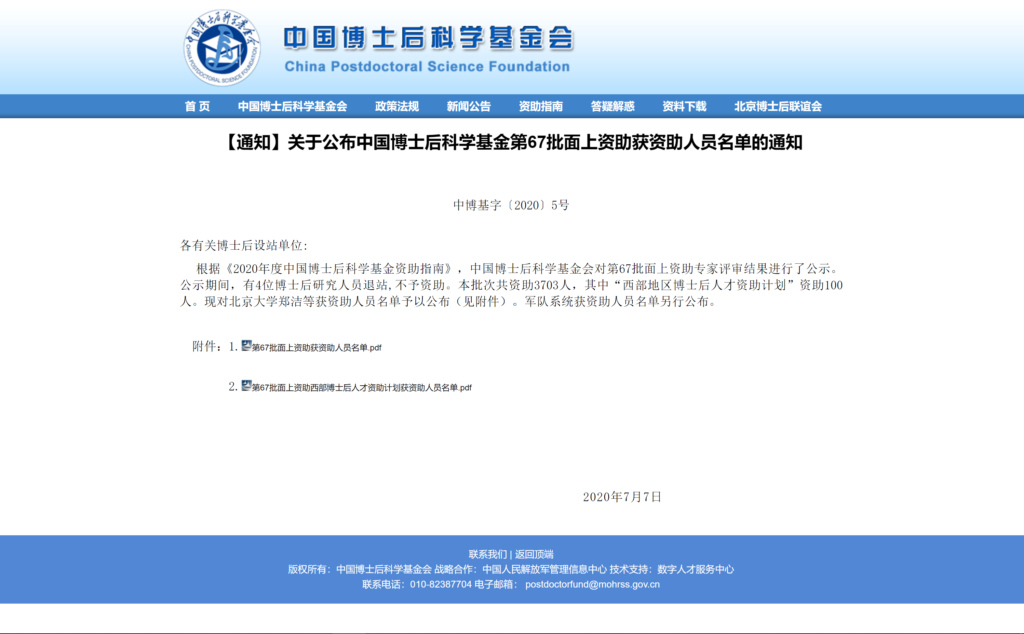
Task: Open the 中国博士后科学基金会 navigation item
Action: pos(293,106)
